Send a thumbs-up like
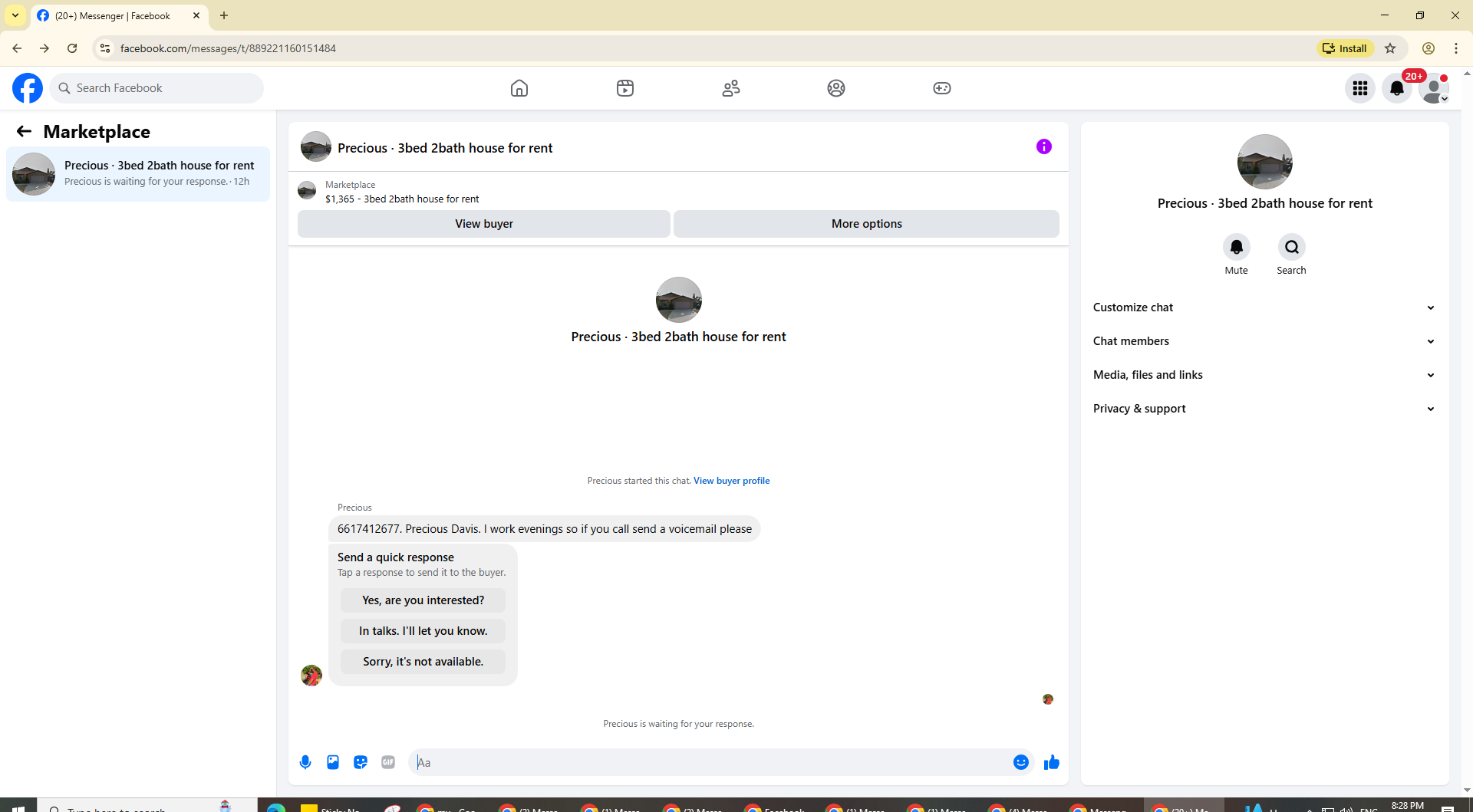 point(1052,762)
